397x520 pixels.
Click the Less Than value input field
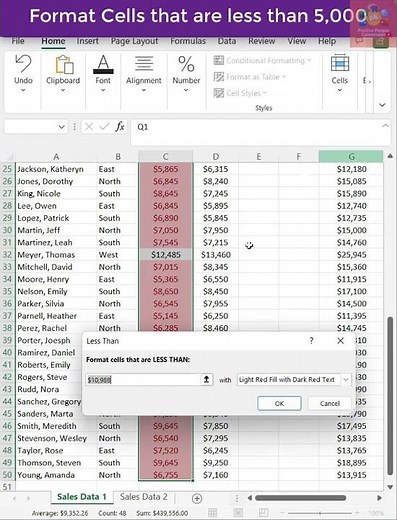tap(143, 379)
